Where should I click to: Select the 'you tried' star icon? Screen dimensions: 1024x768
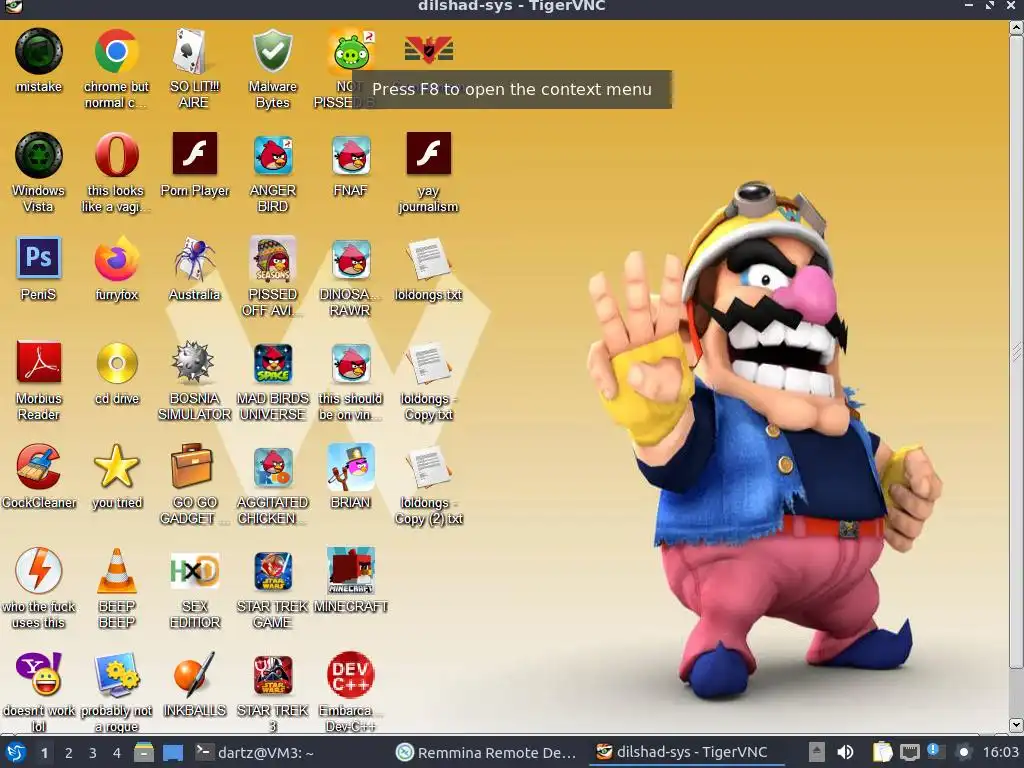click(116, 466)
